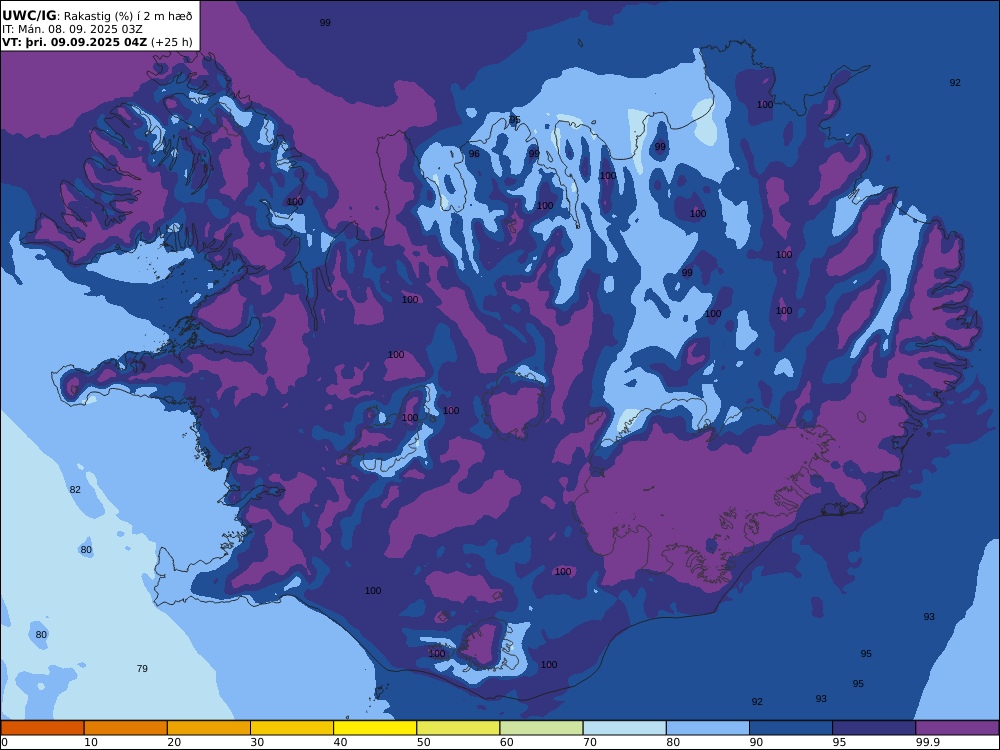Select the golden 30–40 legend swatch
The width and height of the screenshot is (1000, 750).
[292, 728]
